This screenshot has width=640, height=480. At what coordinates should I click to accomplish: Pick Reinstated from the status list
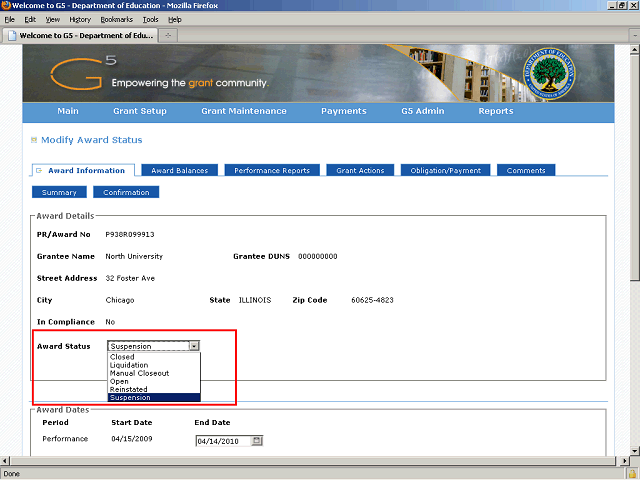coord(154,389)
